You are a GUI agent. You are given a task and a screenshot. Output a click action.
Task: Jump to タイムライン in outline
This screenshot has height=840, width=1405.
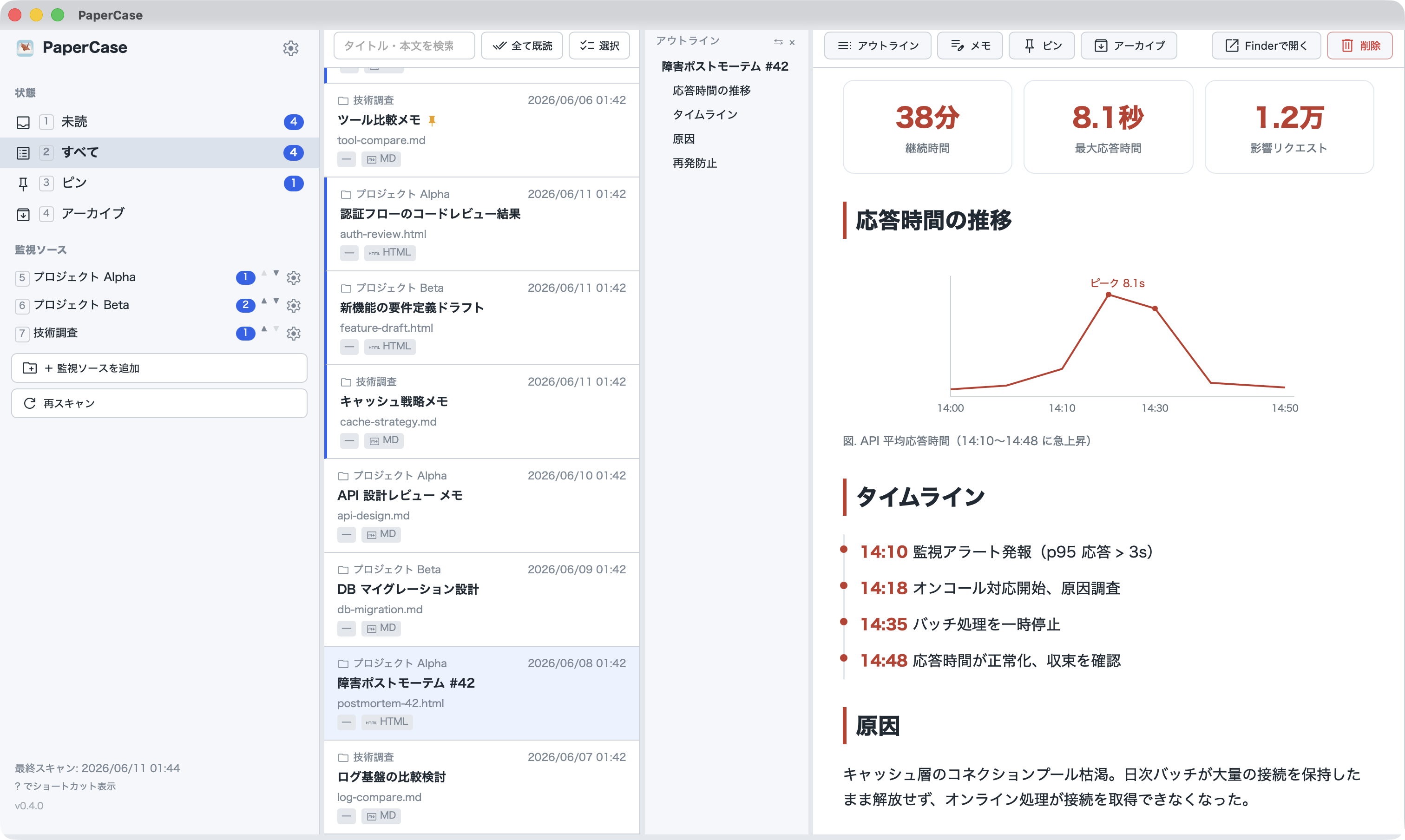click(x=705, y=115)
